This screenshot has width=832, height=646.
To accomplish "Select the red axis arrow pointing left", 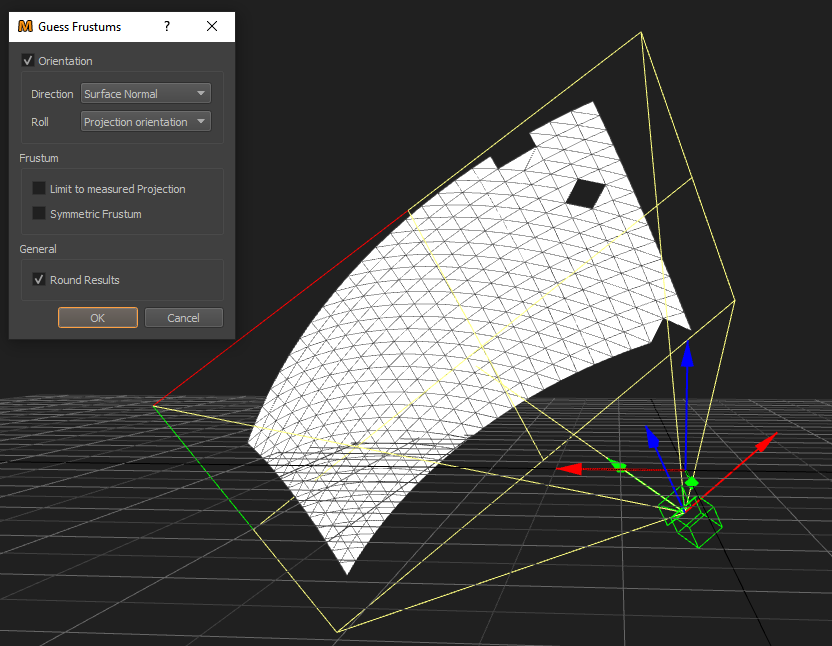I will tap(570, 468).
